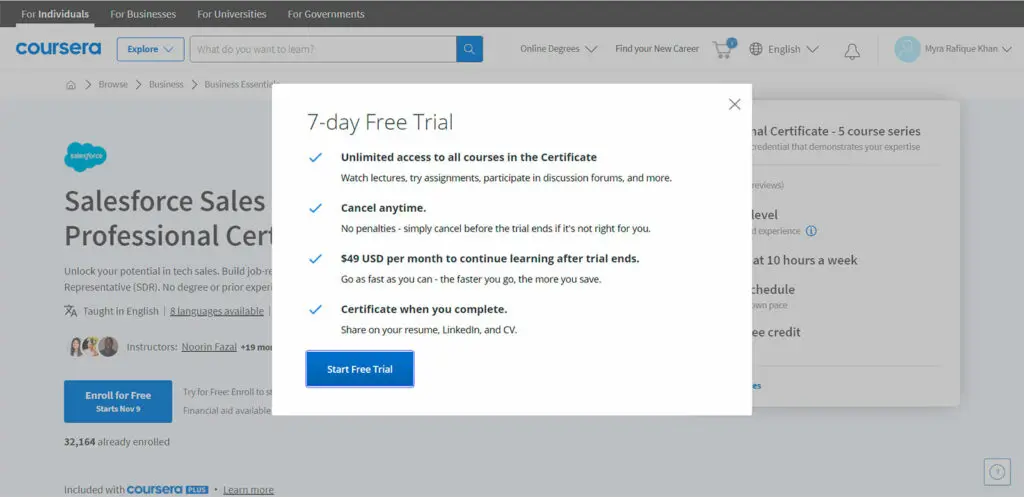Expand the Explore dropdown

(x=150, y=49)
